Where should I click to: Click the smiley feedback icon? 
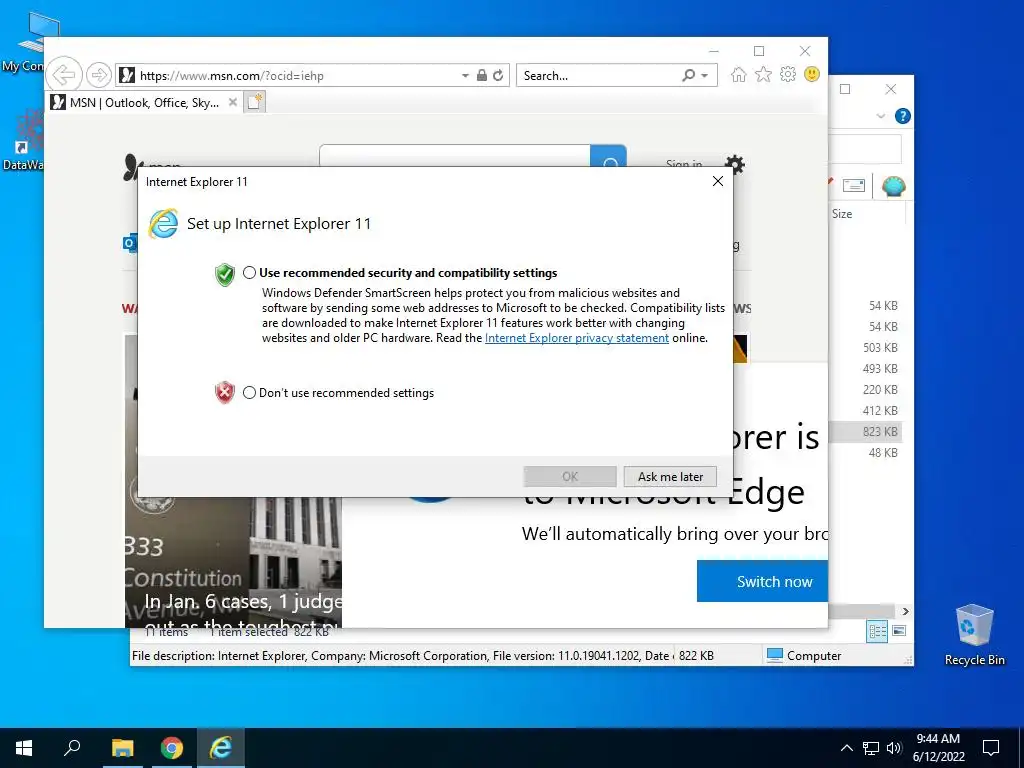[812, 74]
